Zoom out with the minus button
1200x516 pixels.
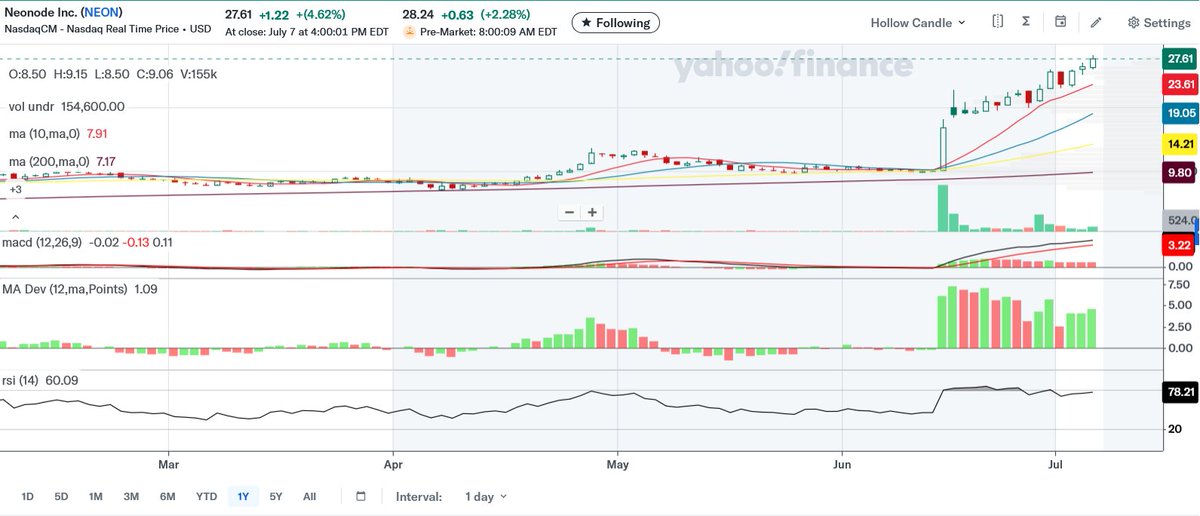pos(569,212)
